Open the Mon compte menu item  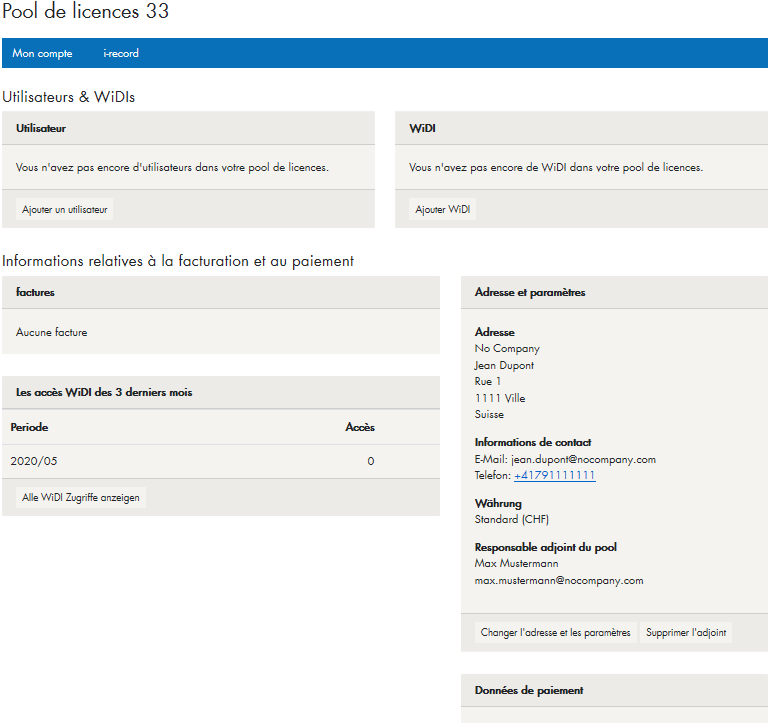click(x=42, y=54)
